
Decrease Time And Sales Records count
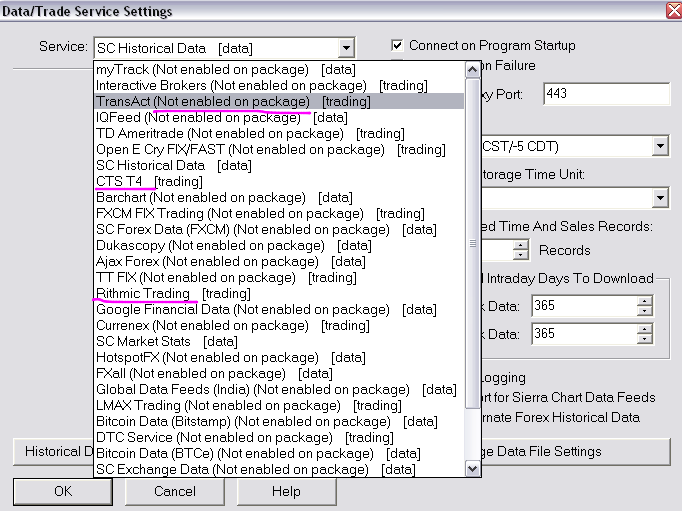pyautogui.click(x=520, y=255)
